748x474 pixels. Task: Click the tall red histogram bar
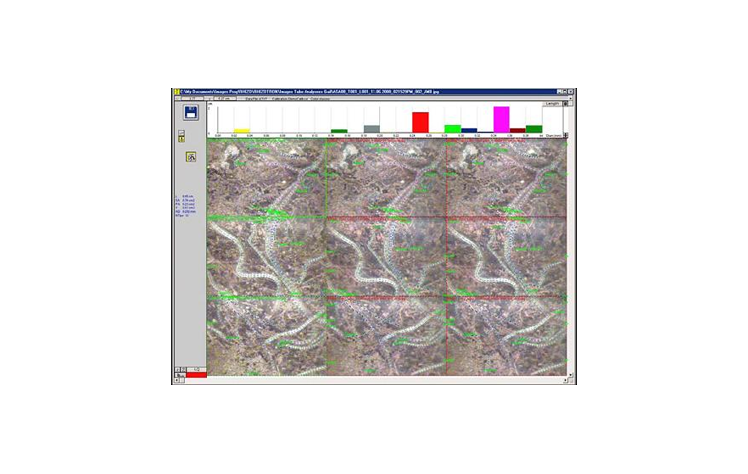pos(420,122)
